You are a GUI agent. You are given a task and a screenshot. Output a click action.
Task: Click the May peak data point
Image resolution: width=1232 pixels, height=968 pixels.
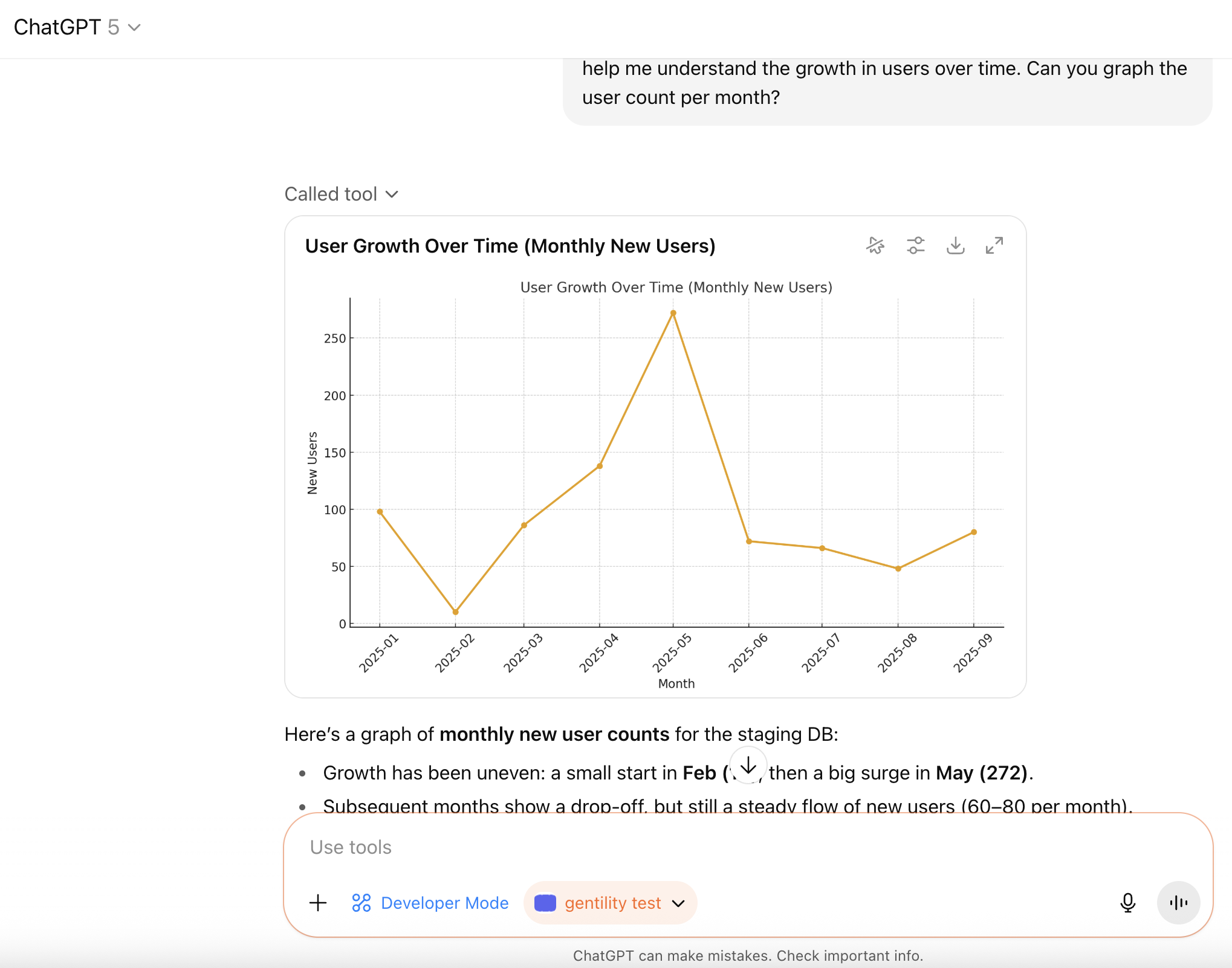pos(673,314)
